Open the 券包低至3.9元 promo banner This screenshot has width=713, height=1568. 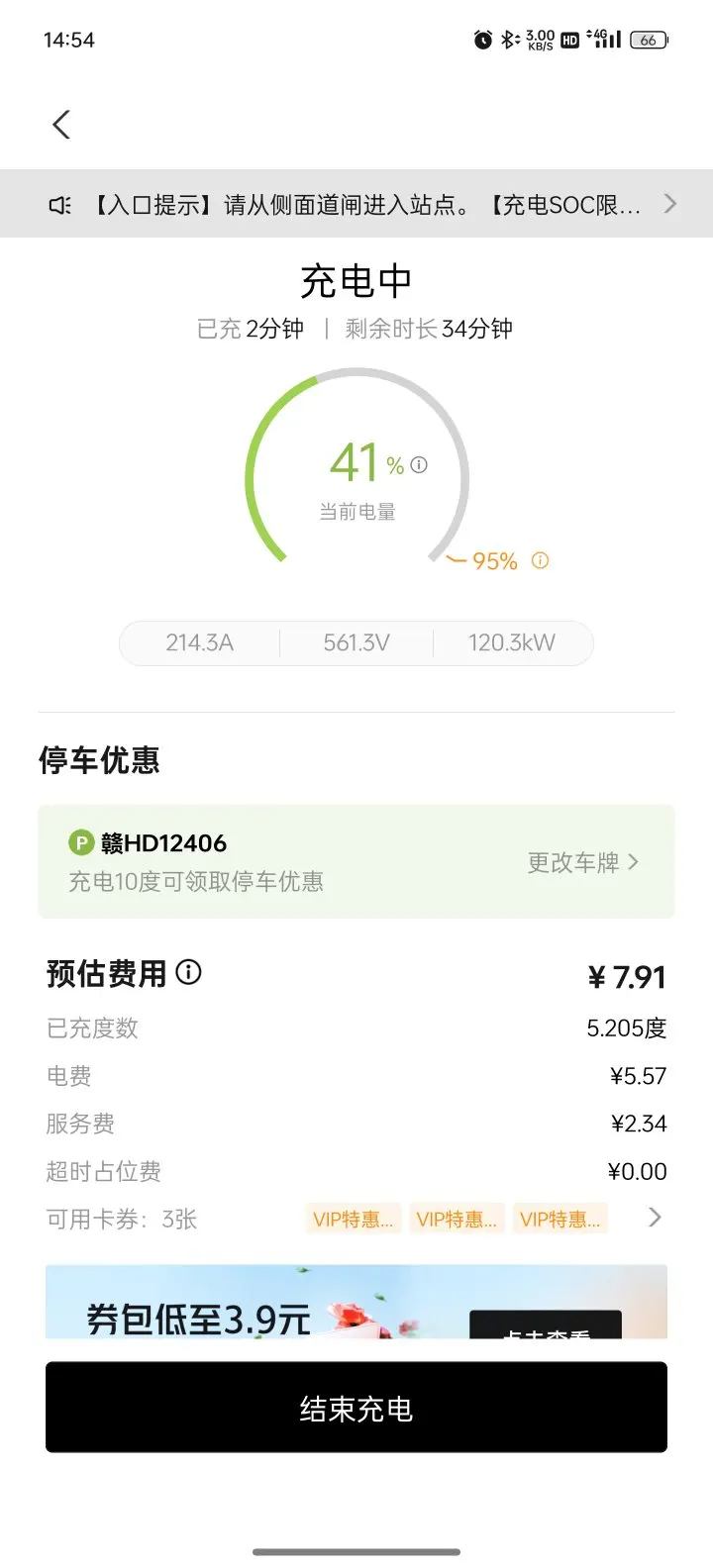pyautogui.click(x=356, y=1302)
